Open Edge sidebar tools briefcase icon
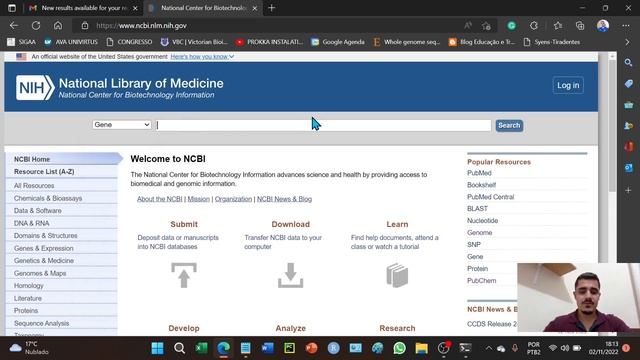 [x=629, y=105]
